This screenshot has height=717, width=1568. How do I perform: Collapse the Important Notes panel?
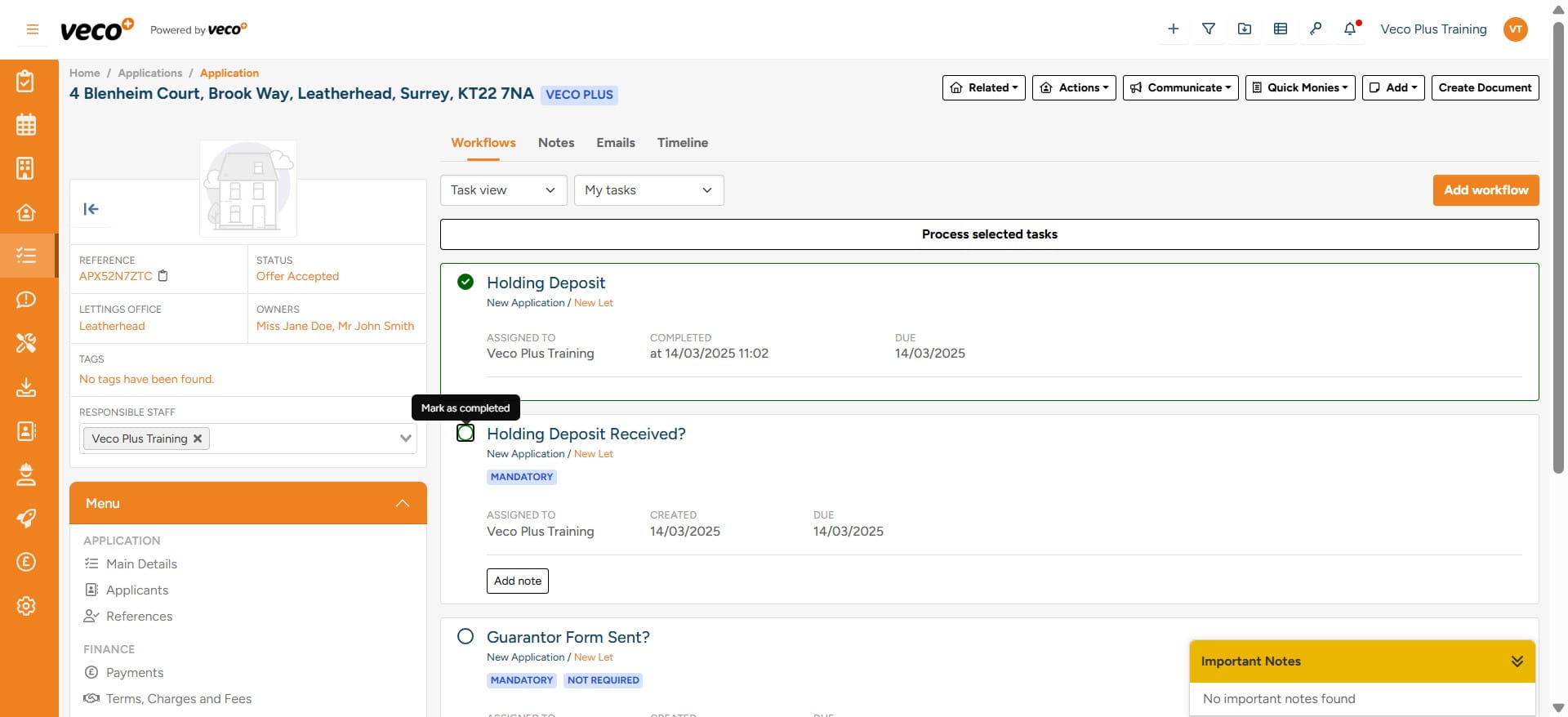point(1517,661)
